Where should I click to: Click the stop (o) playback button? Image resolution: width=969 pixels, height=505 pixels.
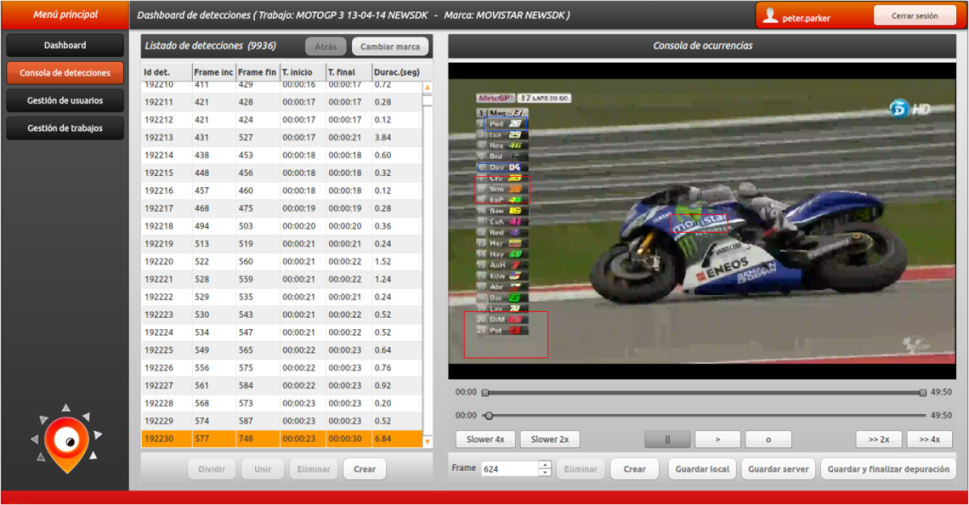768,440
